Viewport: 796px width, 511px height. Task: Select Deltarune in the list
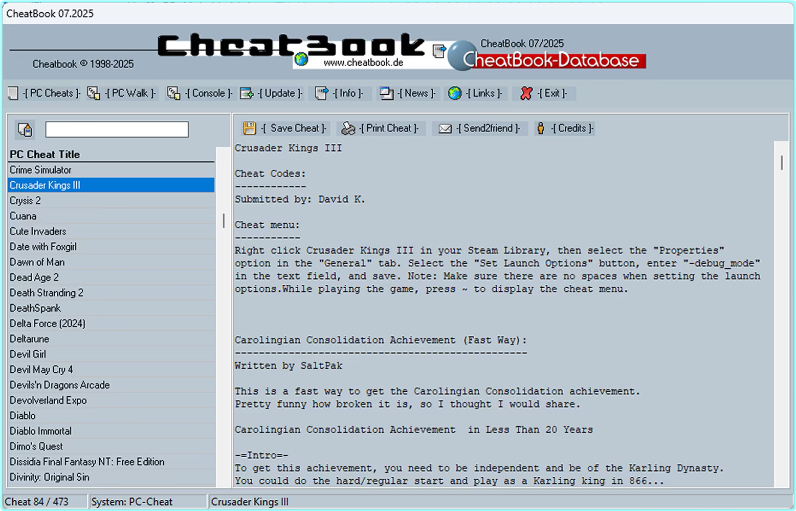point(112,339)
